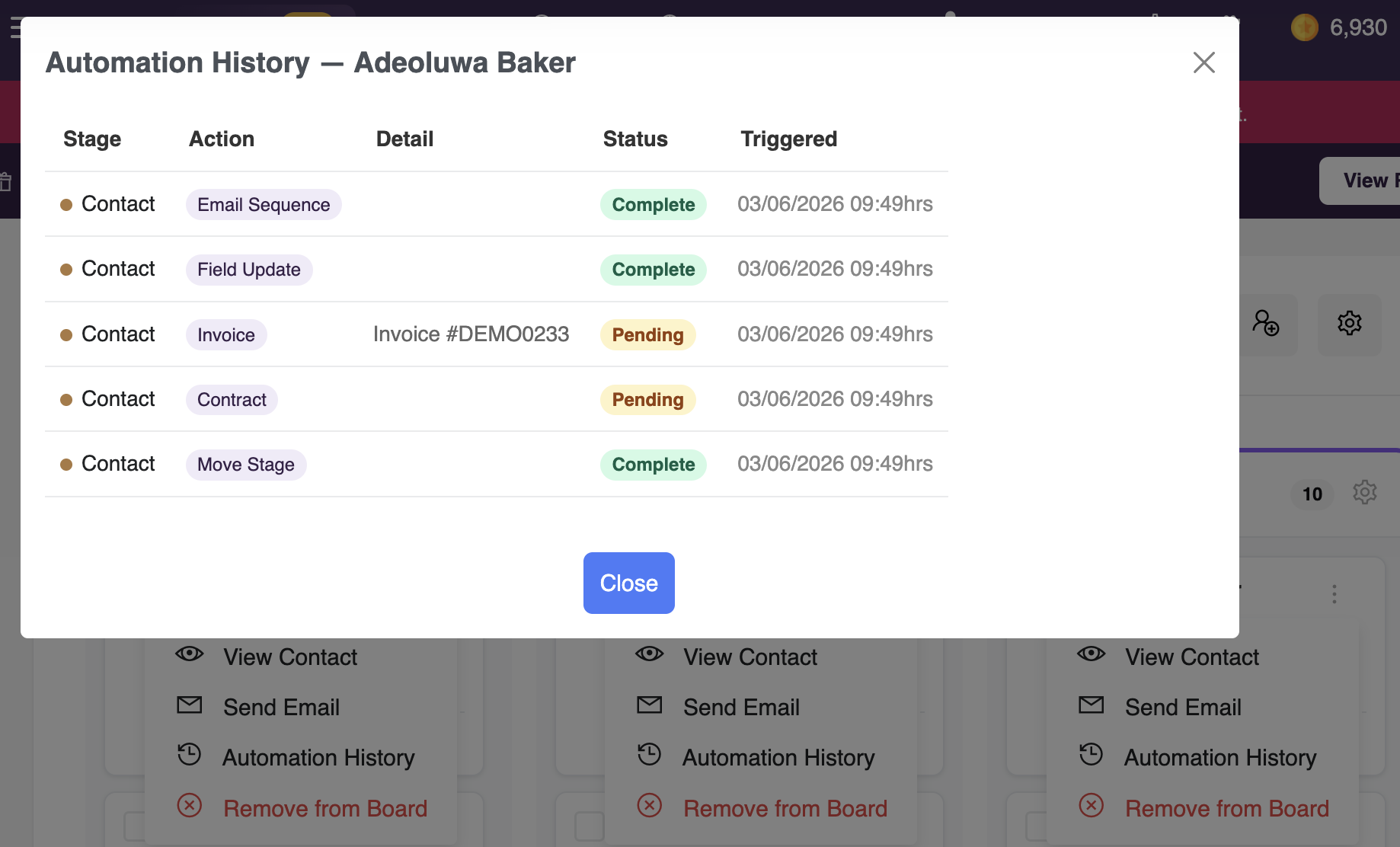Click the 10 count badge
Viewport: 1400px width, 847px height.
click(x=1312, y=494)
